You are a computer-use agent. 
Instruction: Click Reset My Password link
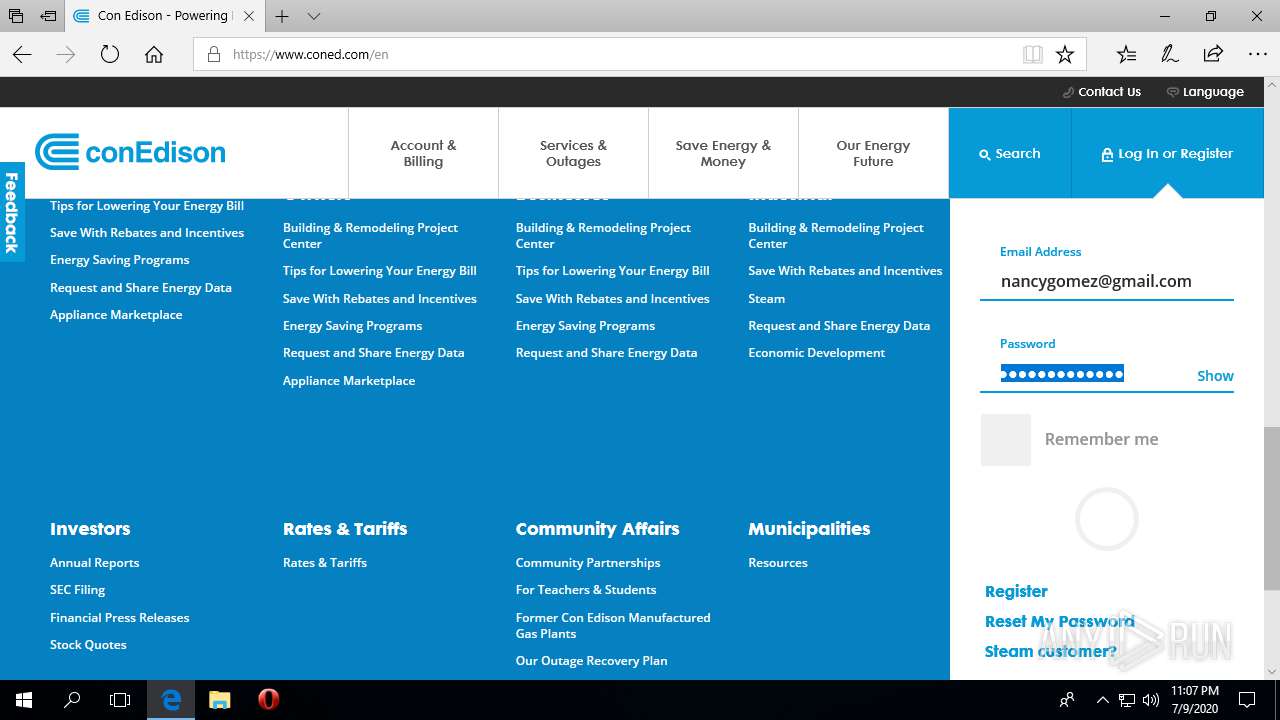point(1060,621)
